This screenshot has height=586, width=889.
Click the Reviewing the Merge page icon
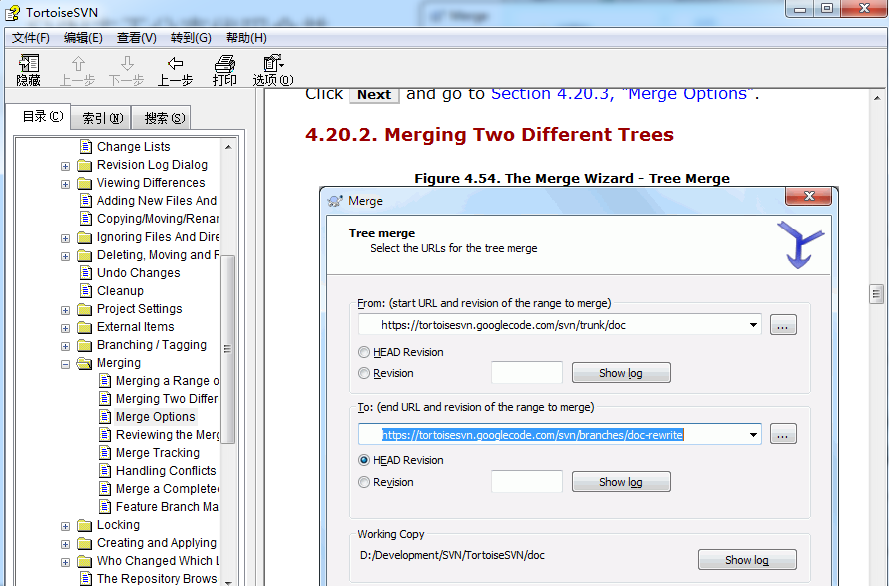pos(105,435)
